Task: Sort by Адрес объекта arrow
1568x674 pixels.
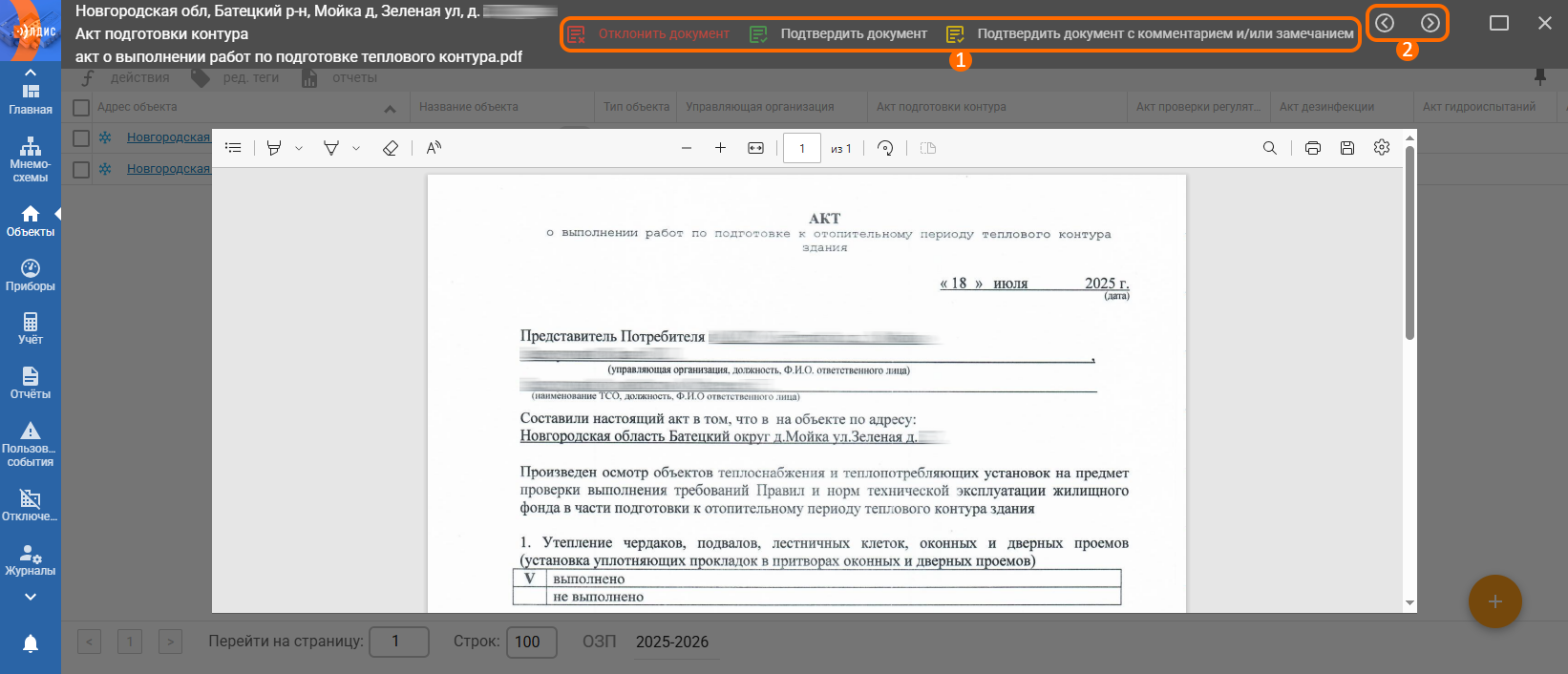Action: point(390,109)
